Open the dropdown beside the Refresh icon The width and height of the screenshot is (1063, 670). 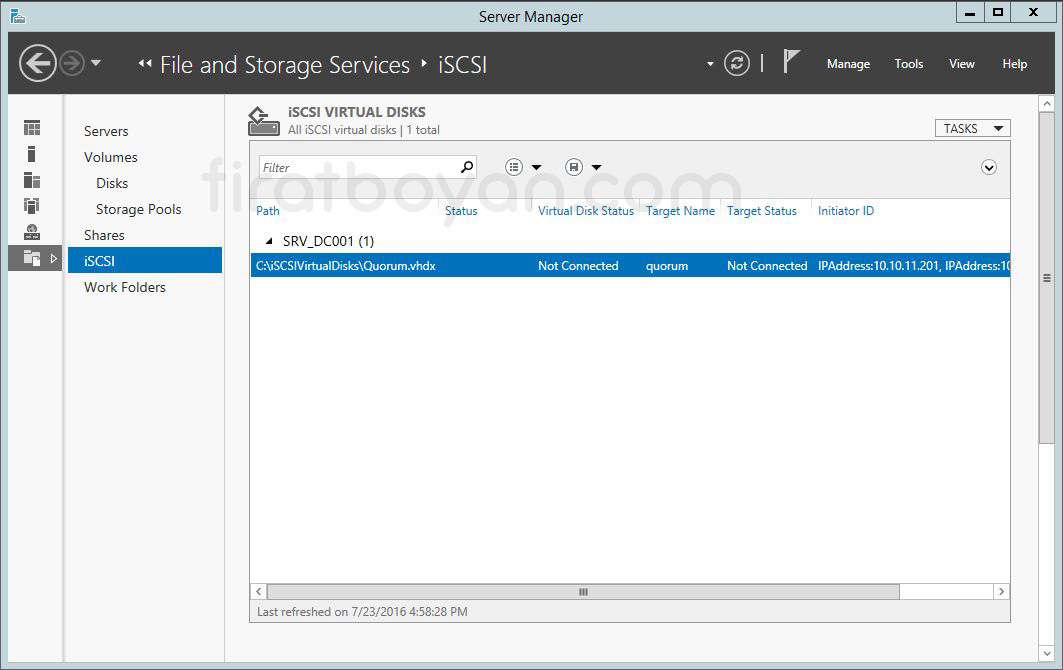[x=710, y=64]
